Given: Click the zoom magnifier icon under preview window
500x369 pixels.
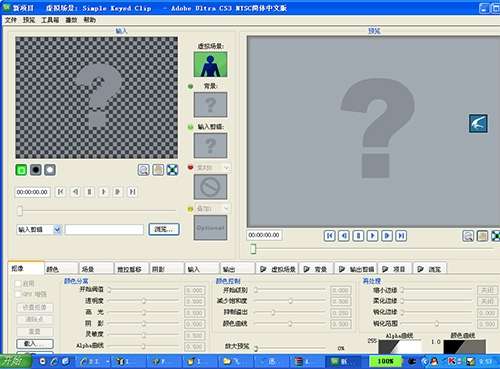Looking at the screenshot, I should pos(468,236).
